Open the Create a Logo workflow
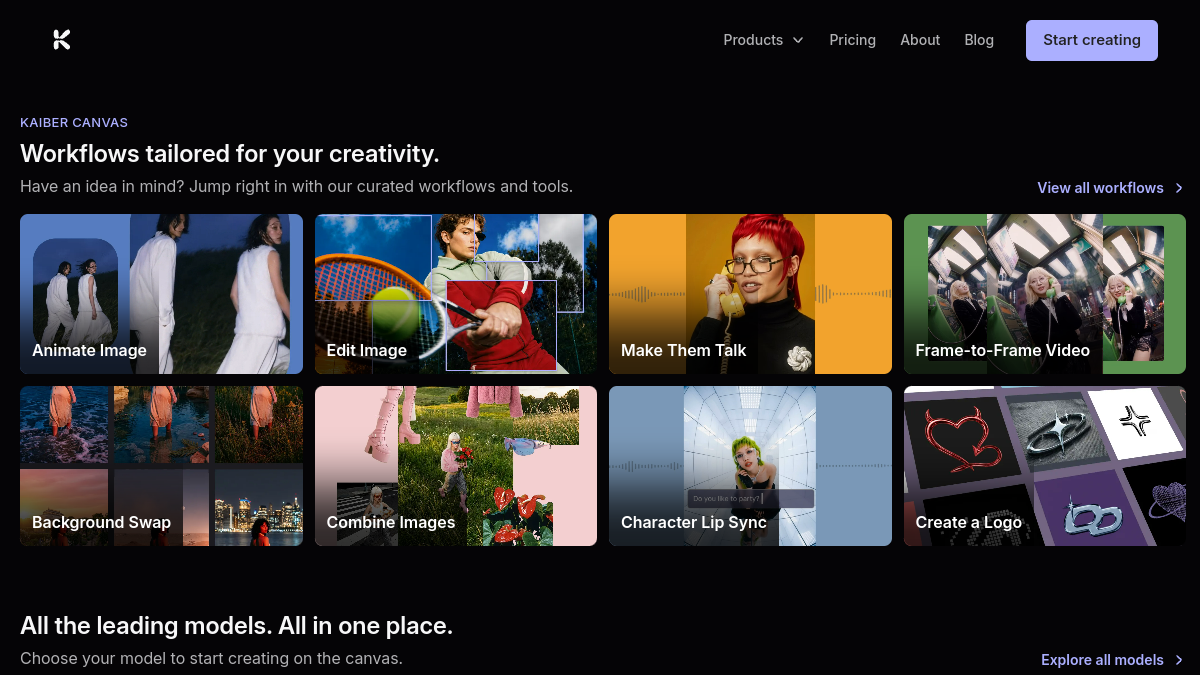Screen dimensions: 1200x675 click(1045, 466)
